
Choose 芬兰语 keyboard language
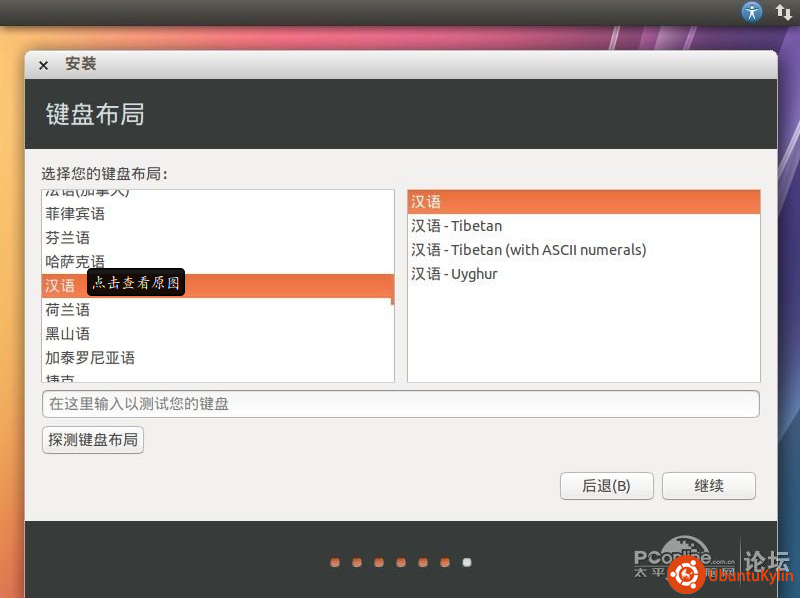67,238
